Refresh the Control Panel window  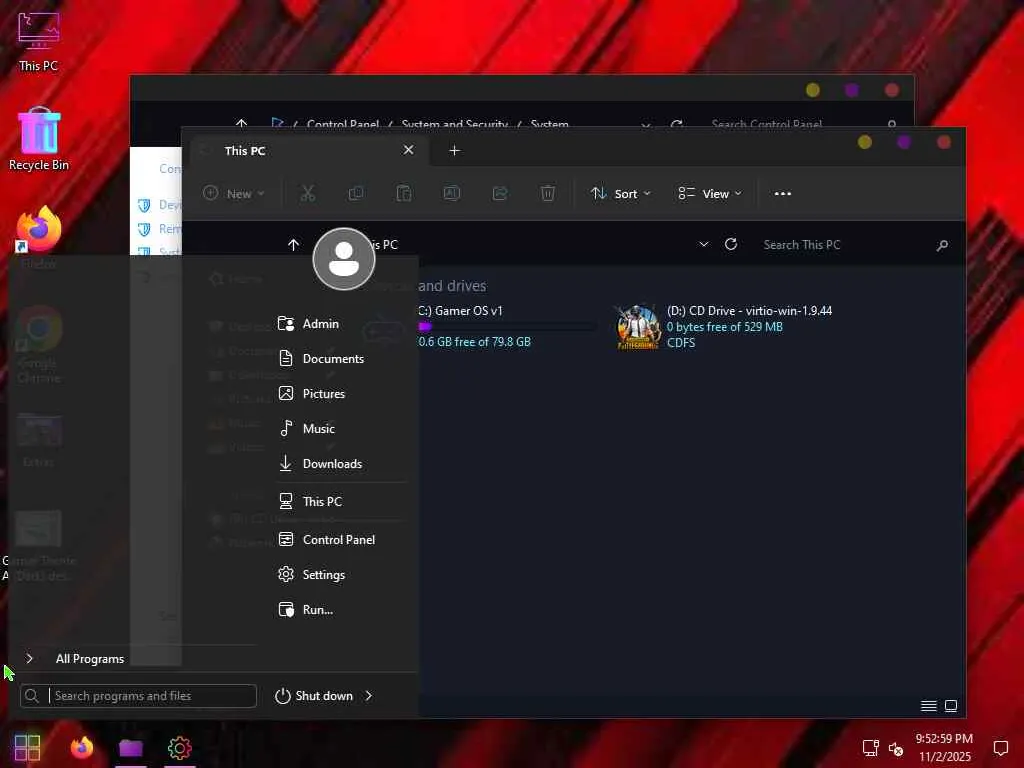677,123
